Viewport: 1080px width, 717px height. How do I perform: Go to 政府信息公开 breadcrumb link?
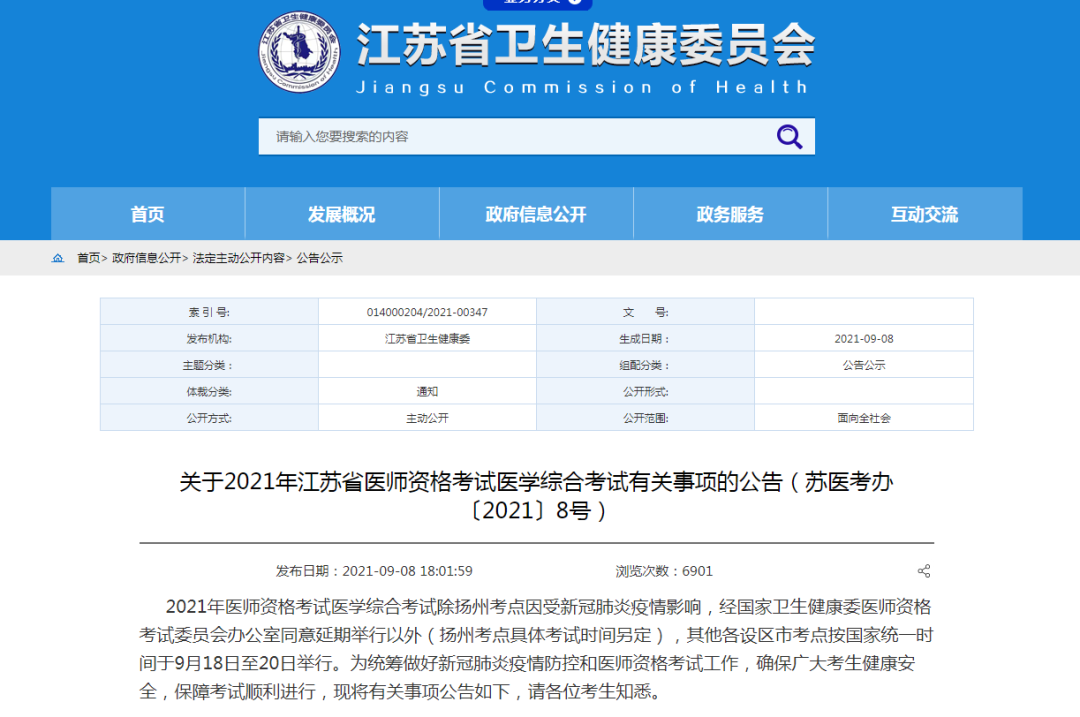146,258
